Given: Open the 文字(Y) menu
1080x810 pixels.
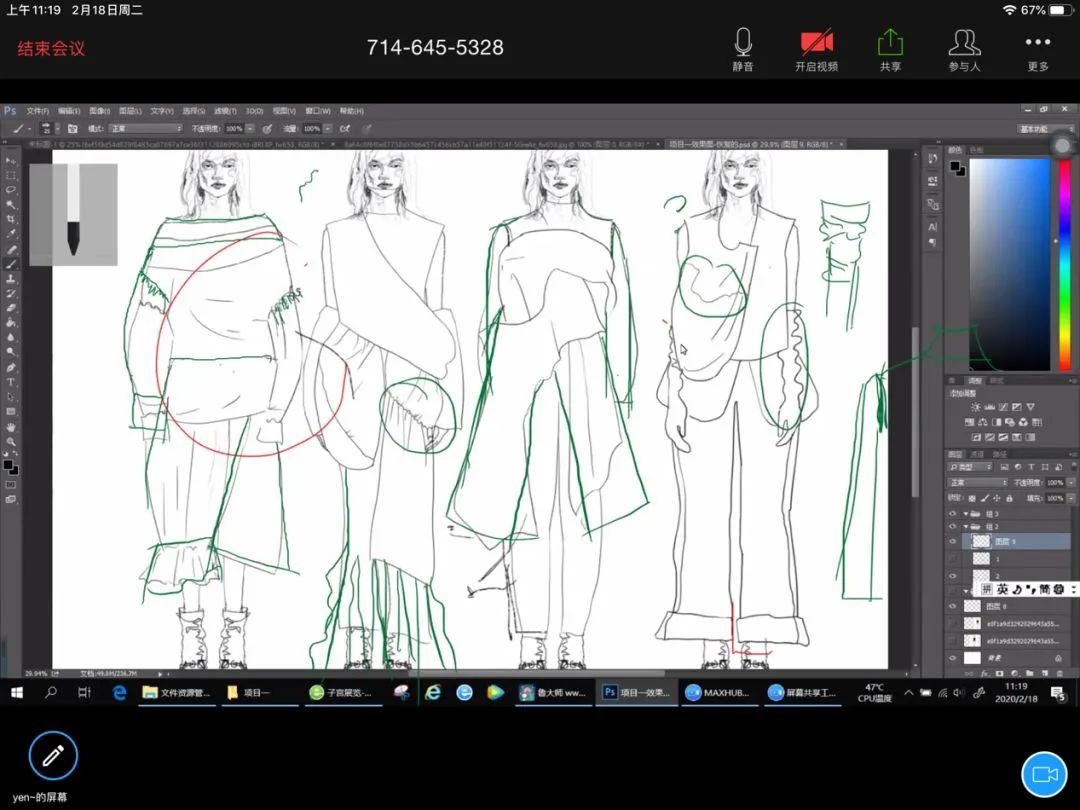Looking at the screenshot, I should tap(162, 111).
